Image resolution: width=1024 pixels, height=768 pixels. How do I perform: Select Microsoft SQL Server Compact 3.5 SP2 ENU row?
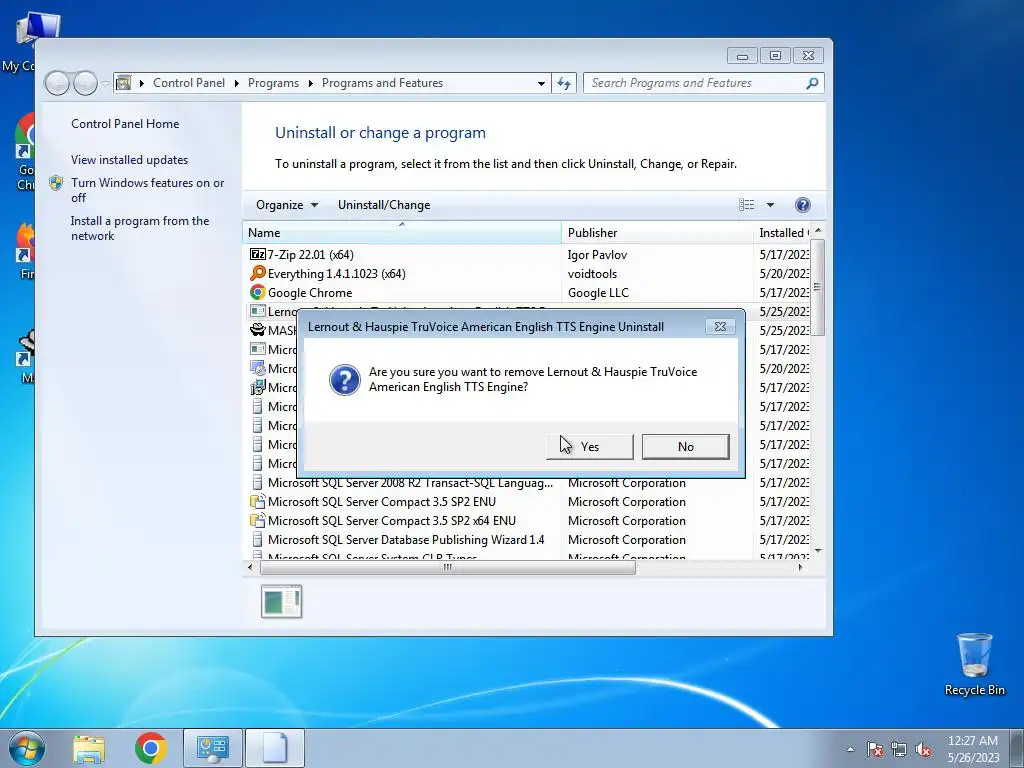[x=526, y=502]
